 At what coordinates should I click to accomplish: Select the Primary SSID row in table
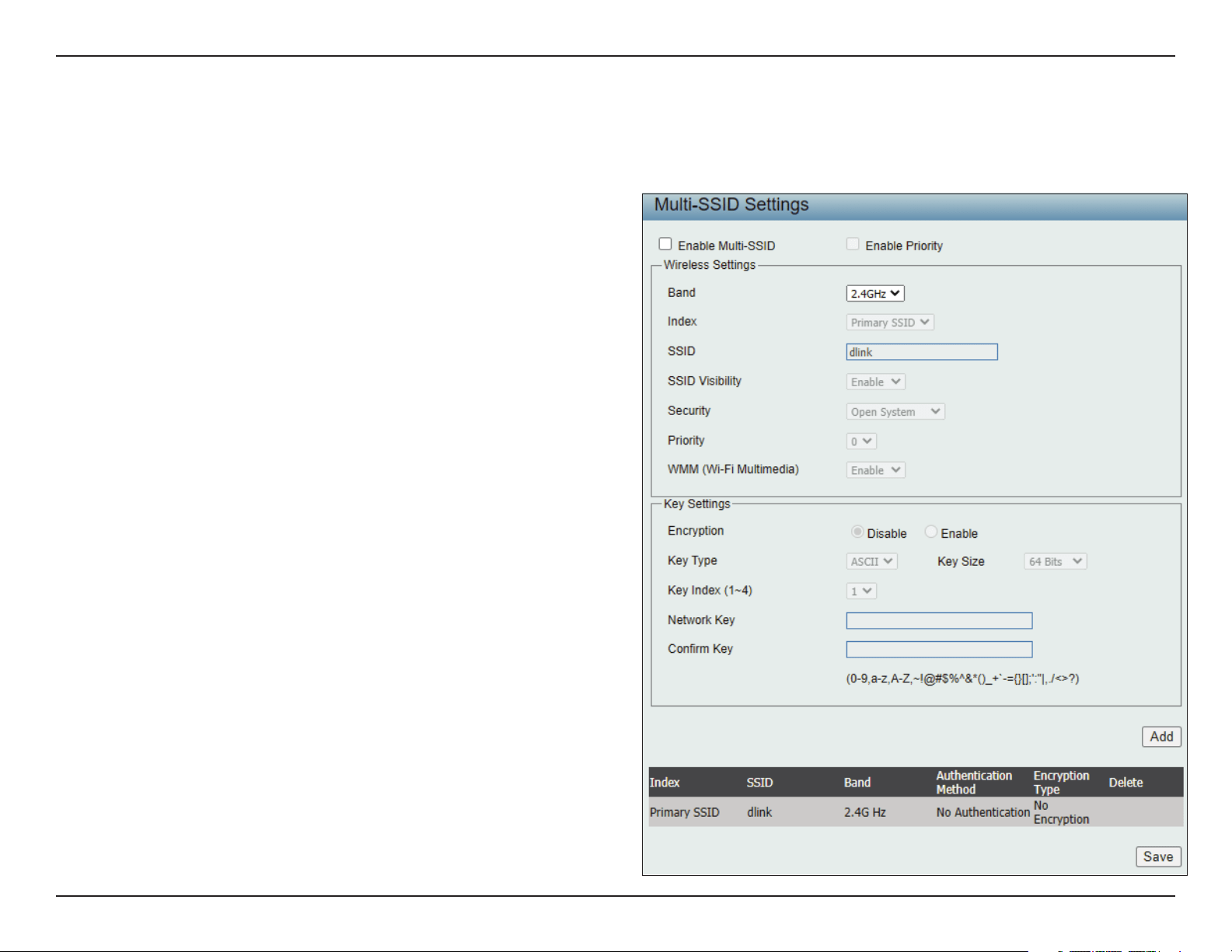click(916, 812)
